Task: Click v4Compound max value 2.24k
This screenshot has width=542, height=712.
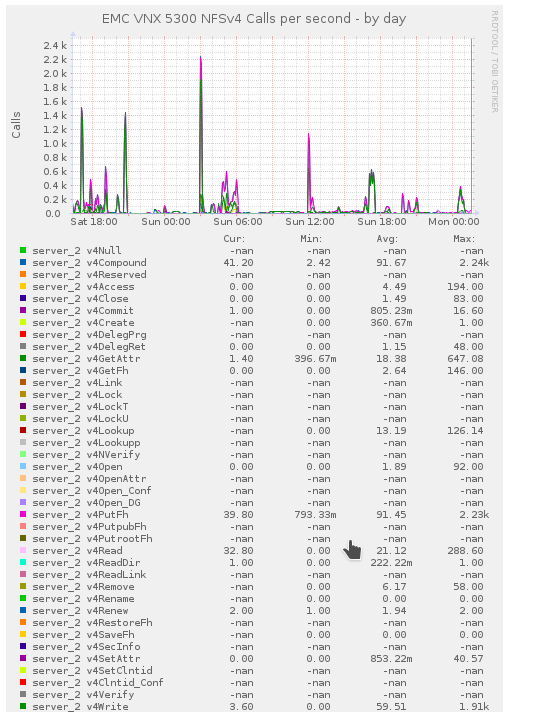Action: 475,262
